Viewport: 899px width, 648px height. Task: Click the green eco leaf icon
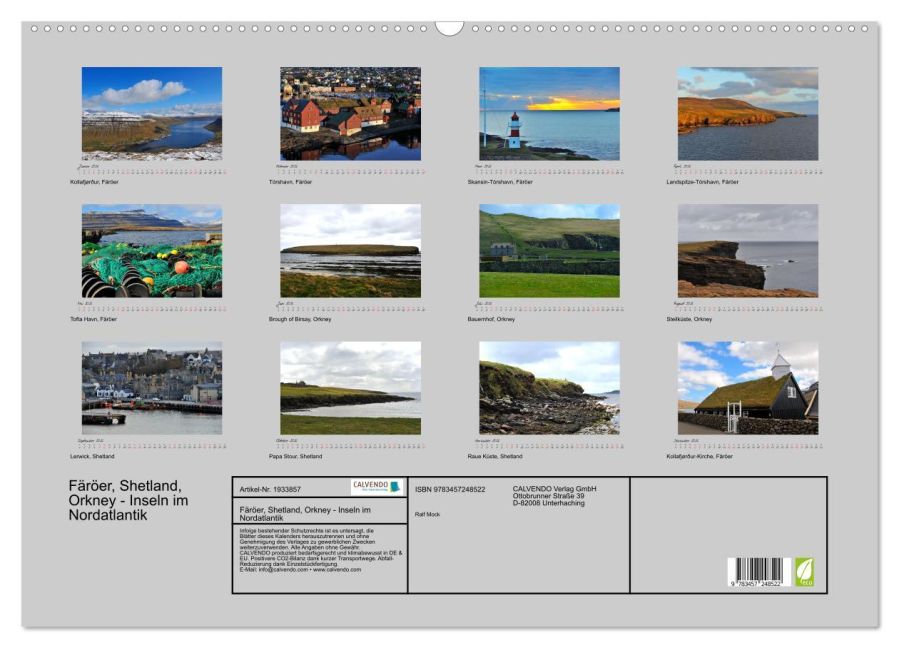[804, 572]
